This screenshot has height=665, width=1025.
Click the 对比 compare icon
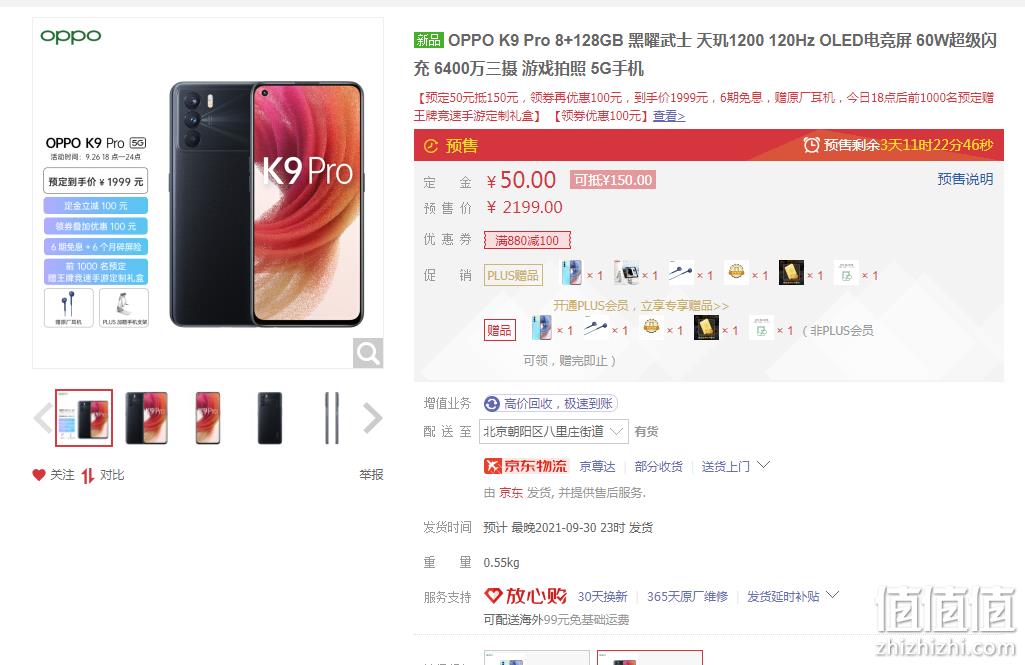[88, 475]
